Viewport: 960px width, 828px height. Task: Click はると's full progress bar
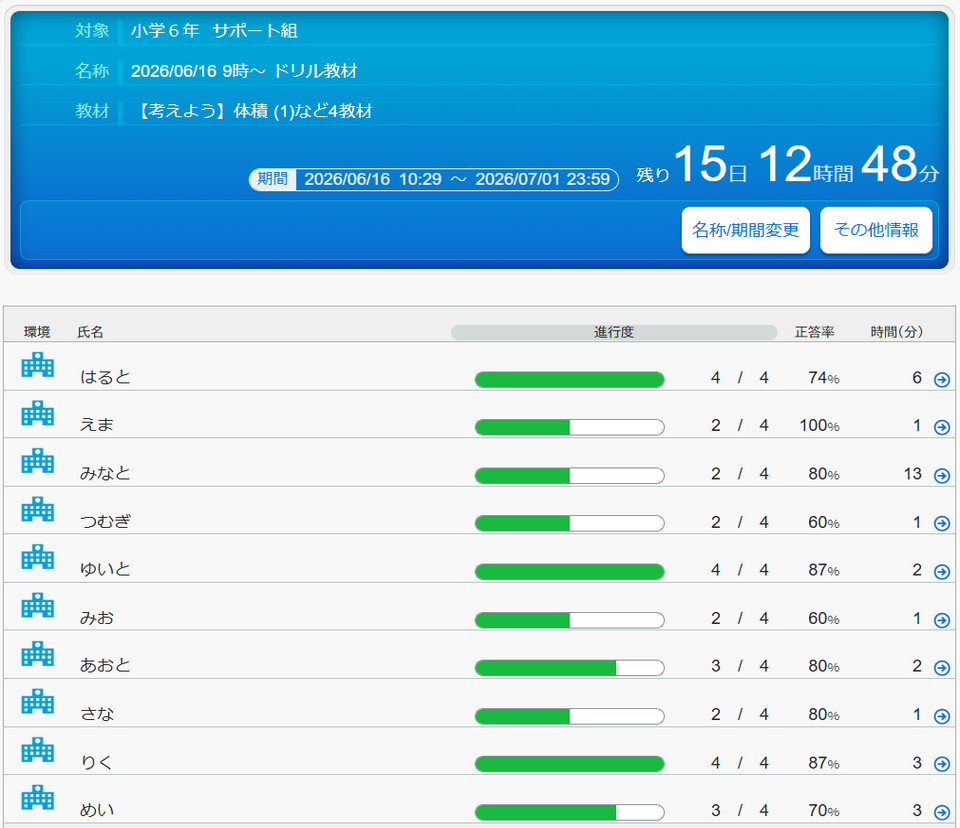click(x=569, y=380)
